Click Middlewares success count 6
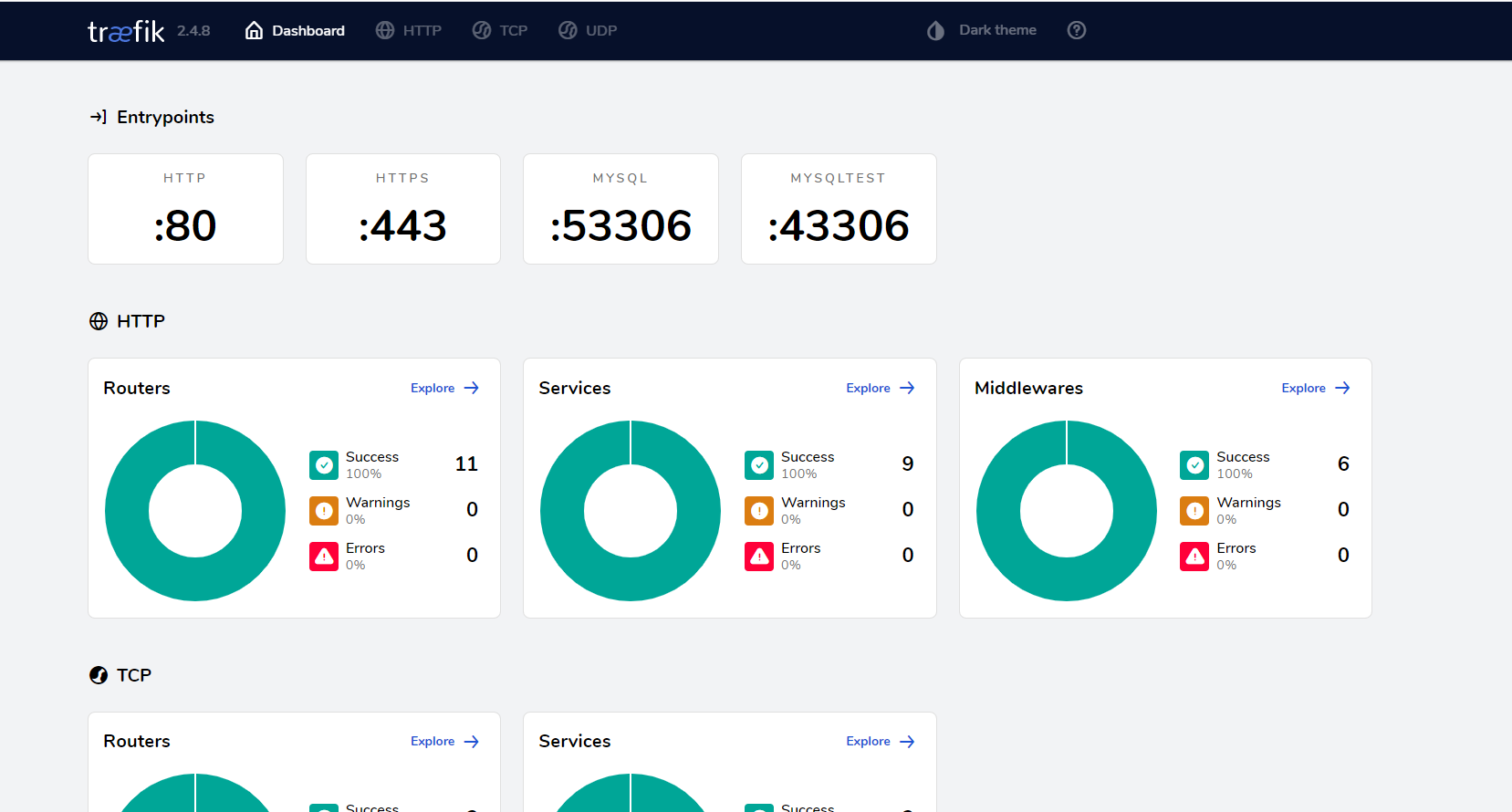 click(x=1343, y=463)
